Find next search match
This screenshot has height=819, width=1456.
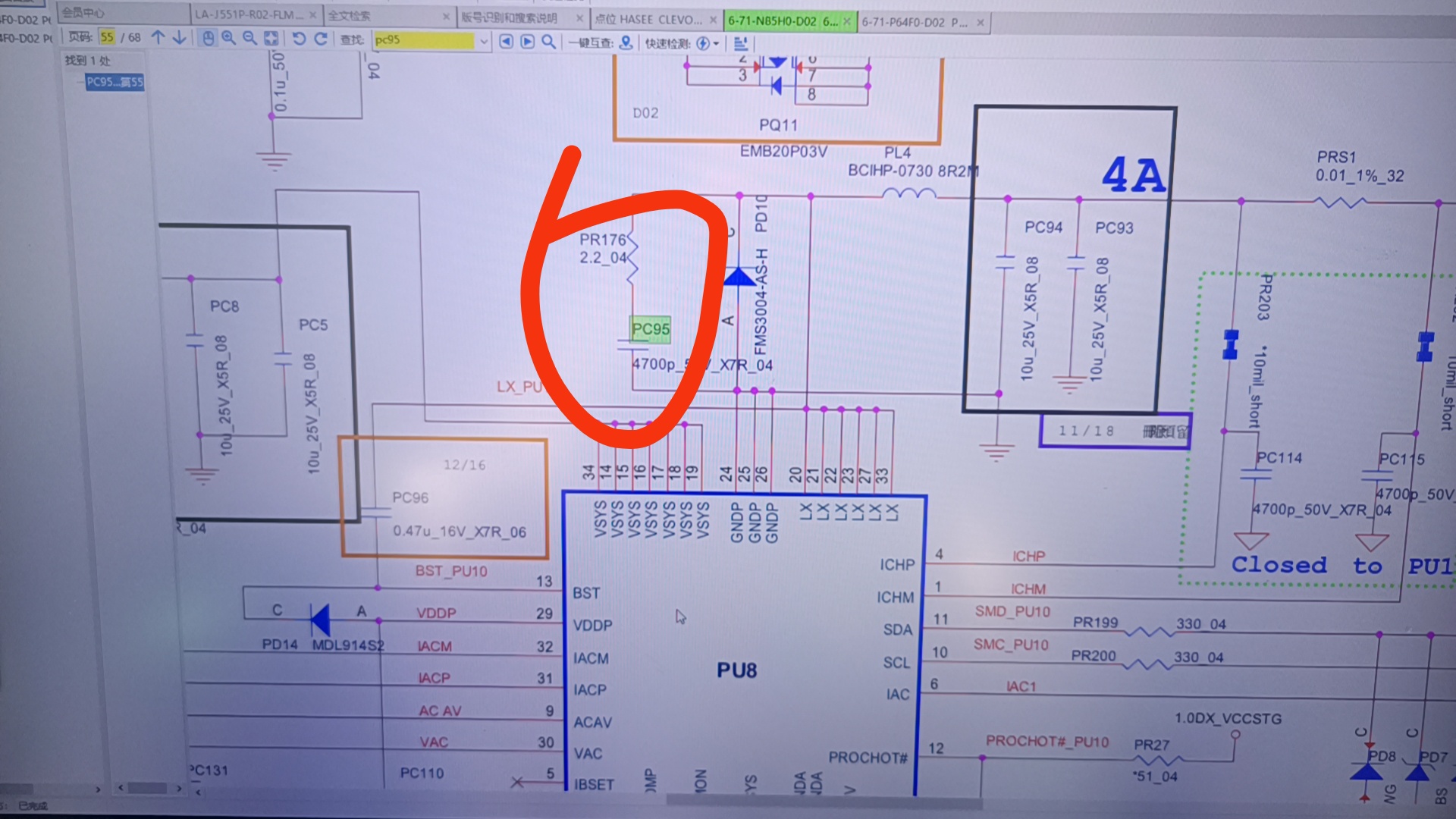(x=528, y=41)
